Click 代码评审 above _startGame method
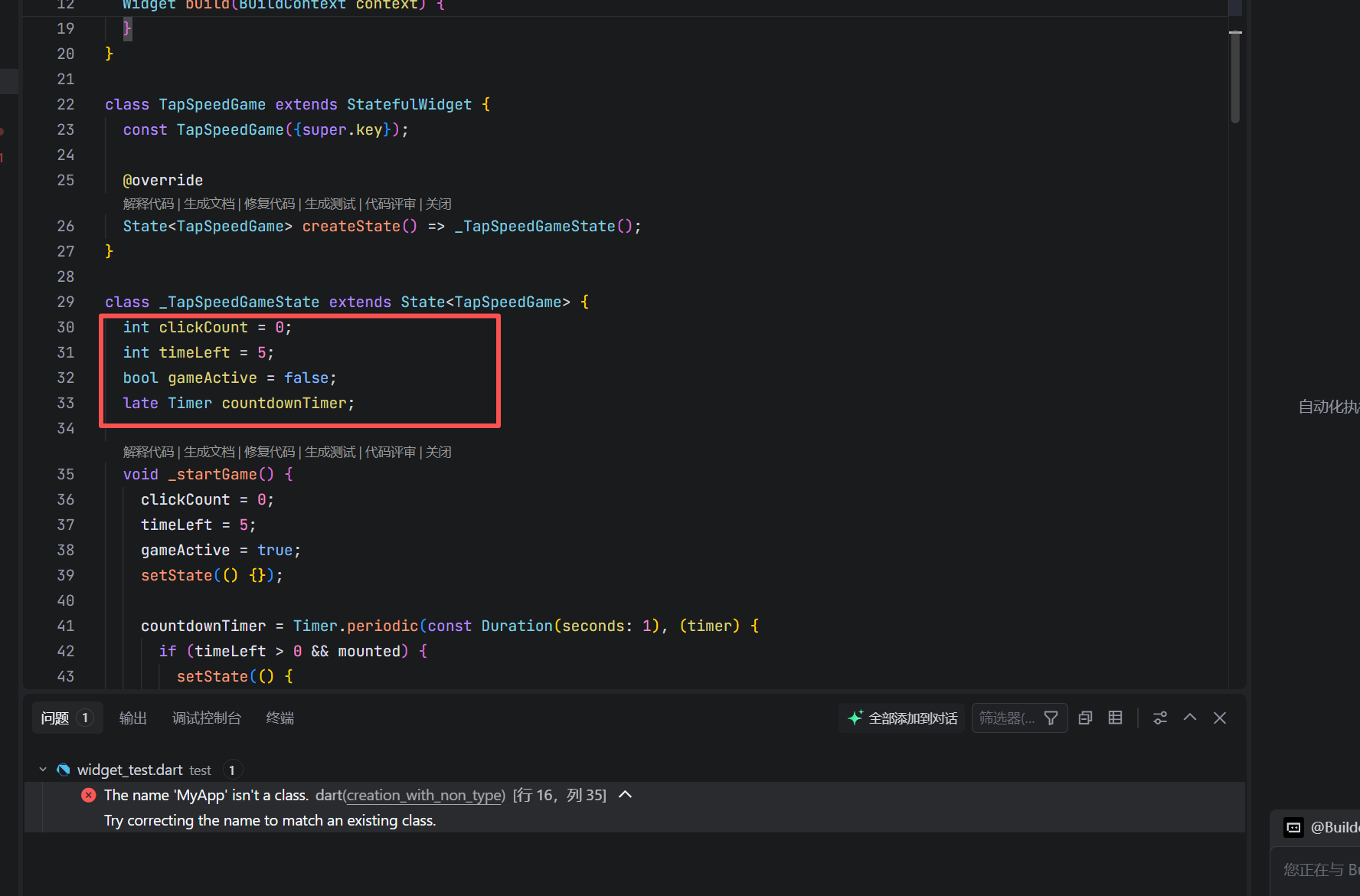Image resolution: width=1360 pixels, height=896 pixels. coord(391,452)
